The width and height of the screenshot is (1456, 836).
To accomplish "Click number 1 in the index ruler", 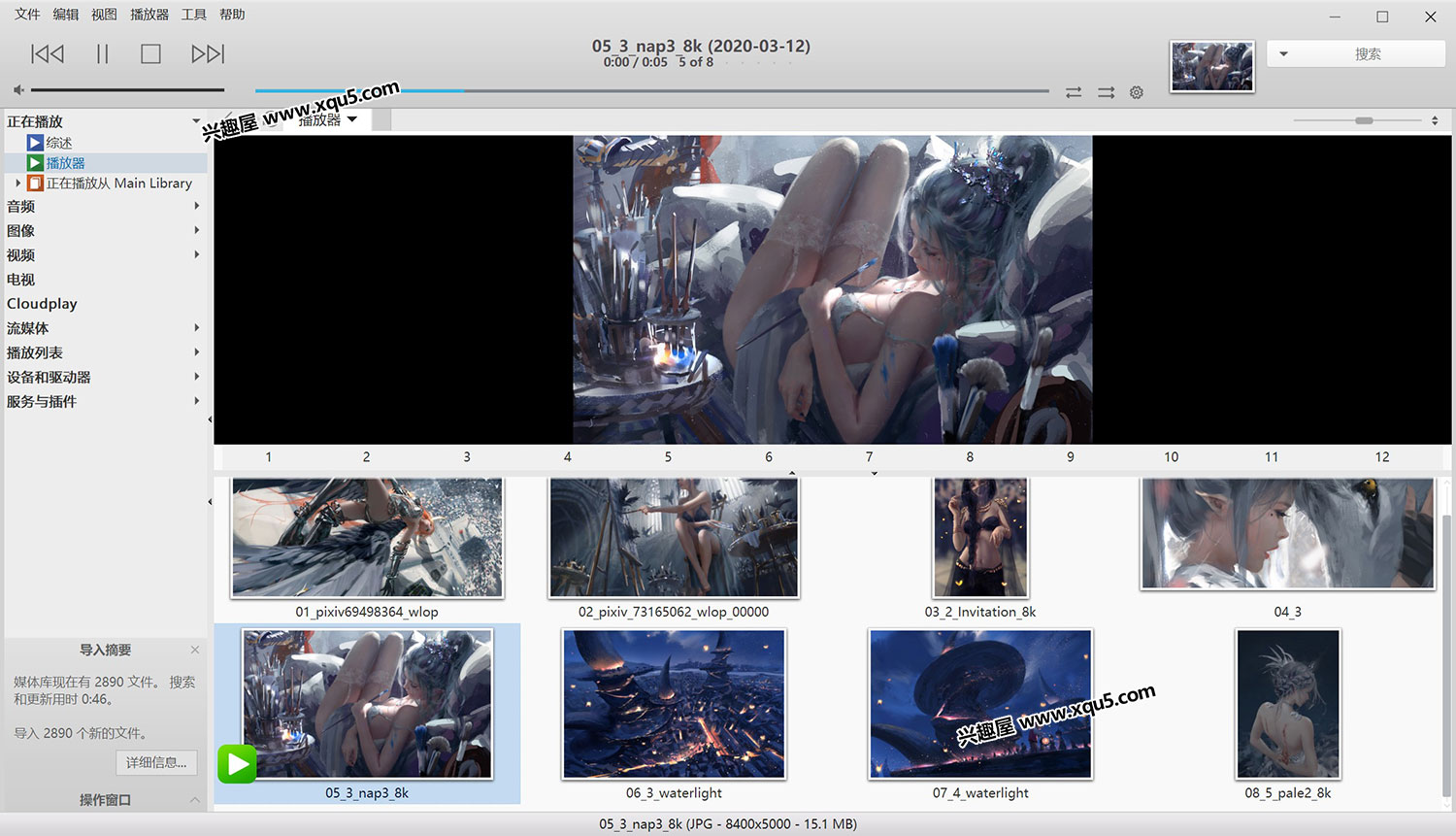I will tap(269, 457).
